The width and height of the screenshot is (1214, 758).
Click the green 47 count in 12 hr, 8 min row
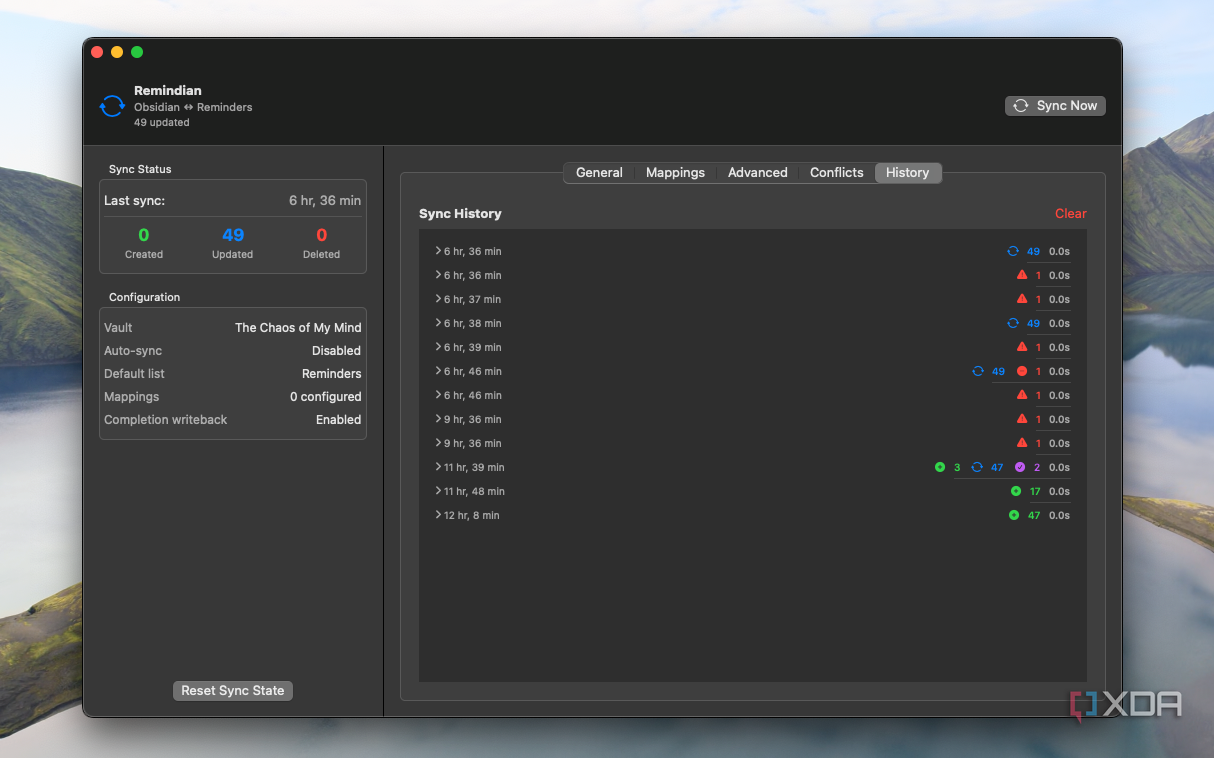(1034, 515)
